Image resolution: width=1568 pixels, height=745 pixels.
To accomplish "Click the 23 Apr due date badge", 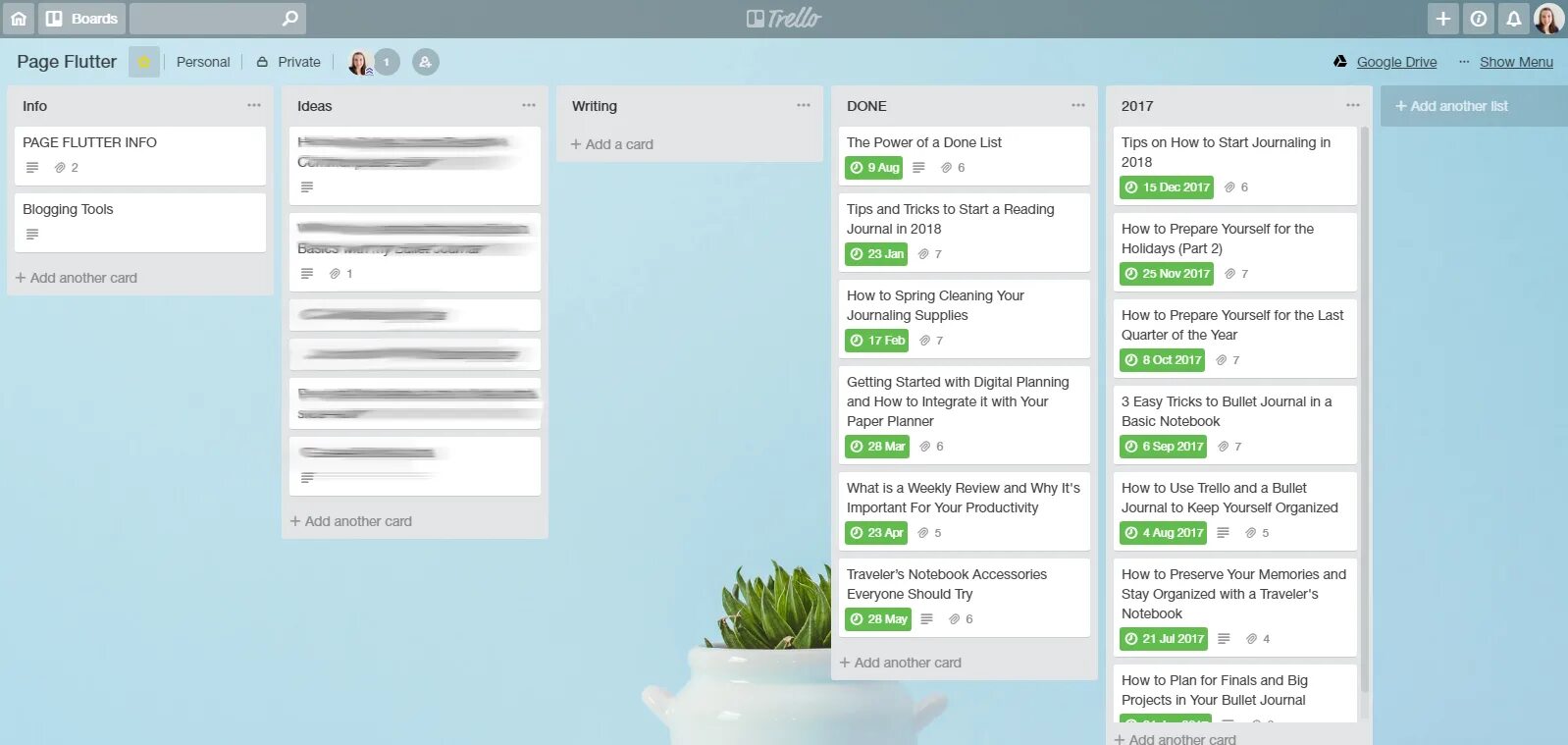I will 876,533.
